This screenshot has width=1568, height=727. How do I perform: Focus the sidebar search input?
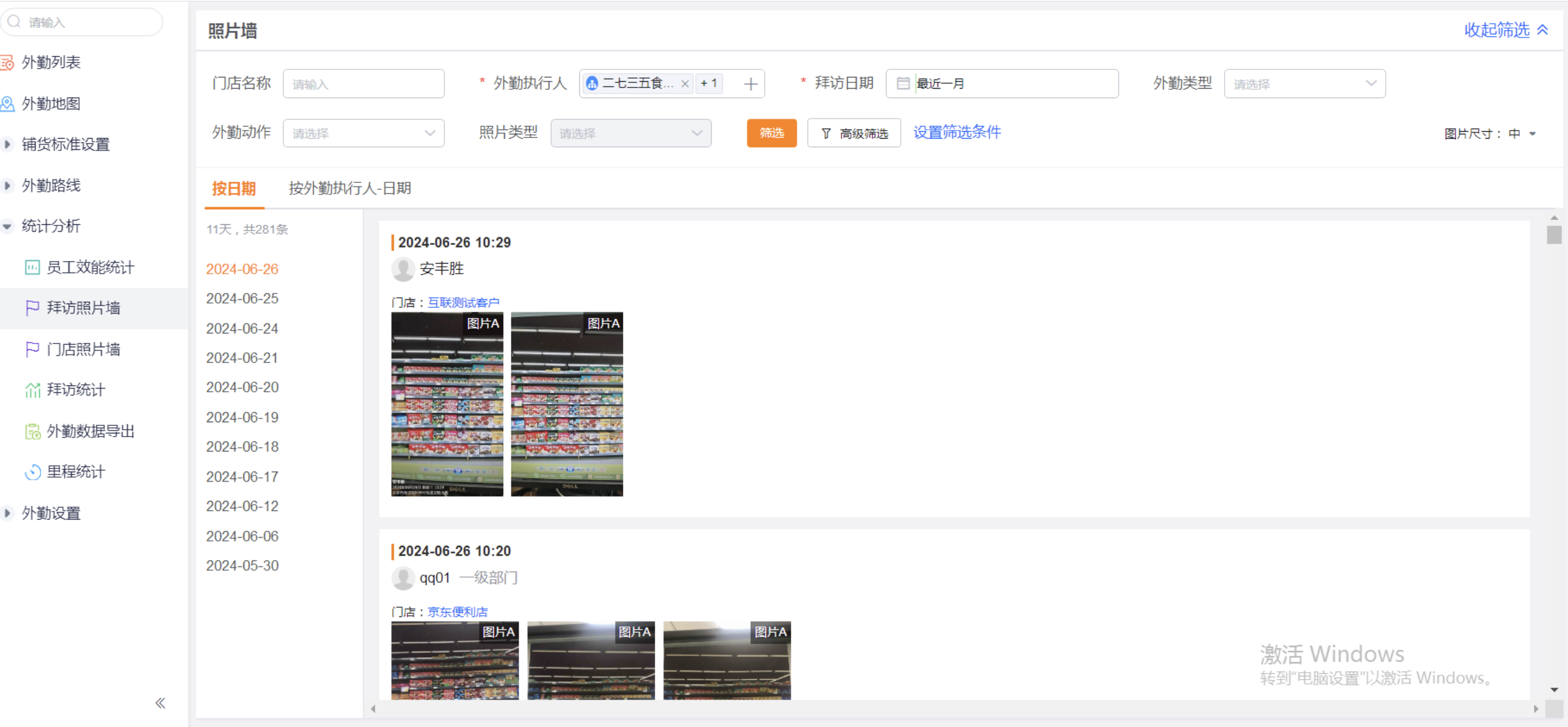[82, 22]
